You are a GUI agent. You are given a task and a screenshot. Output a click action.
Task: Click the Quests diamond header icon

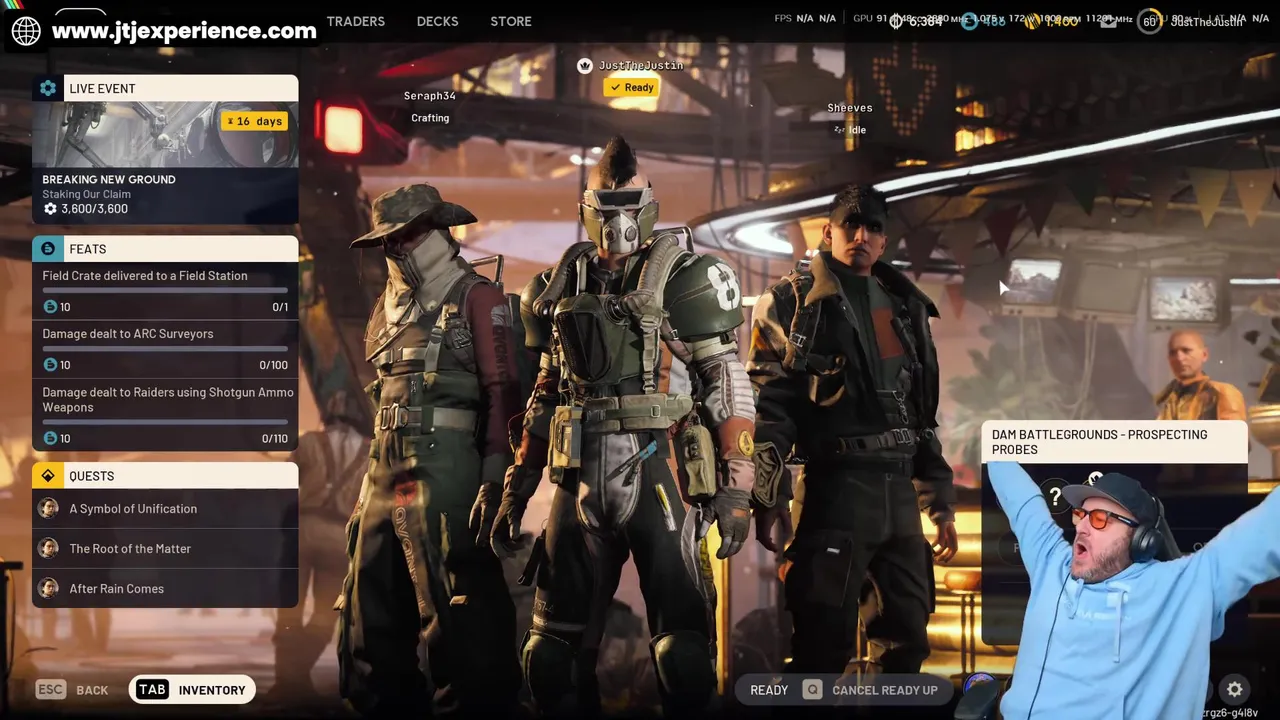tap(48, 476)
